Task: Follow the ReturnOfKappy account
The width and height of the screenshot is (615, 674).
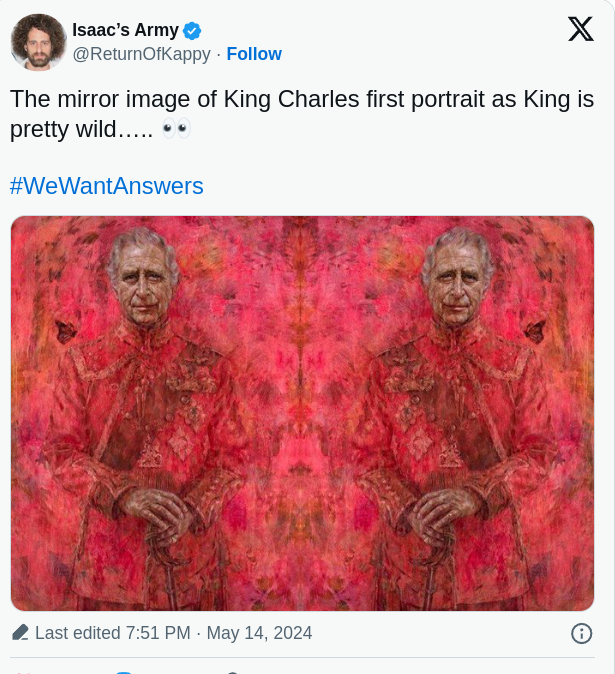Action: 254,54
